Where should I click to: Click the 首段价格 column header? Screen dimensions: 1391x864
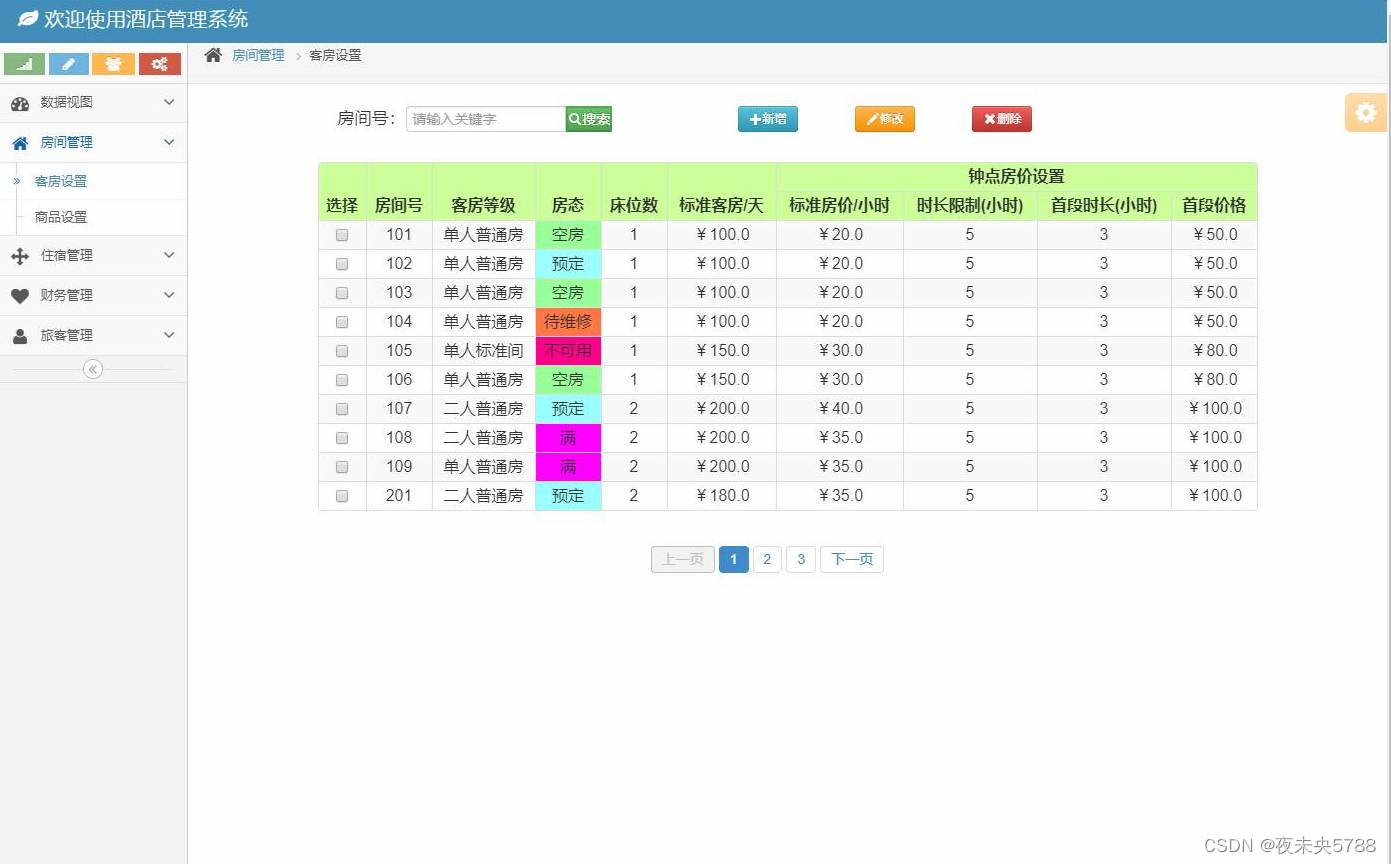(x=1214, y=205)
